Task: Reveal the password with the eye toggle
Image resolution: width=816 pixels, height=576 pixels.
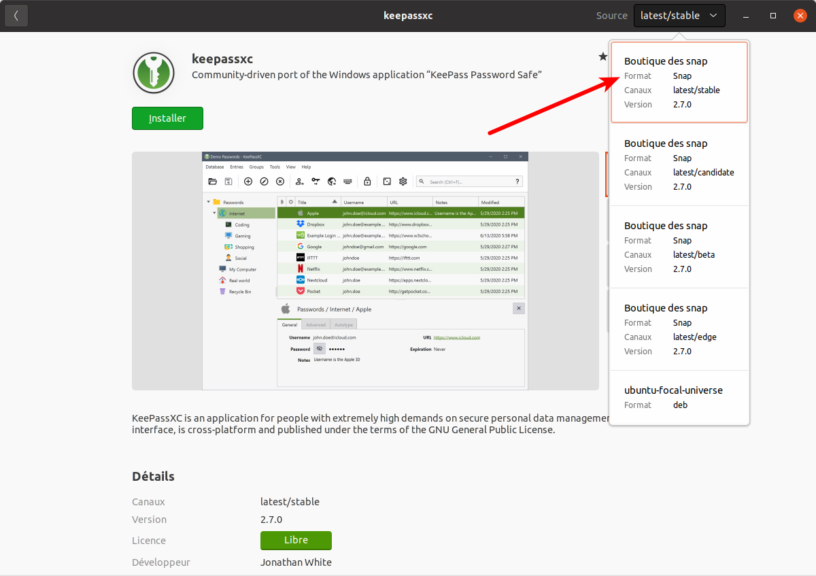Action: tap(320, 348)
